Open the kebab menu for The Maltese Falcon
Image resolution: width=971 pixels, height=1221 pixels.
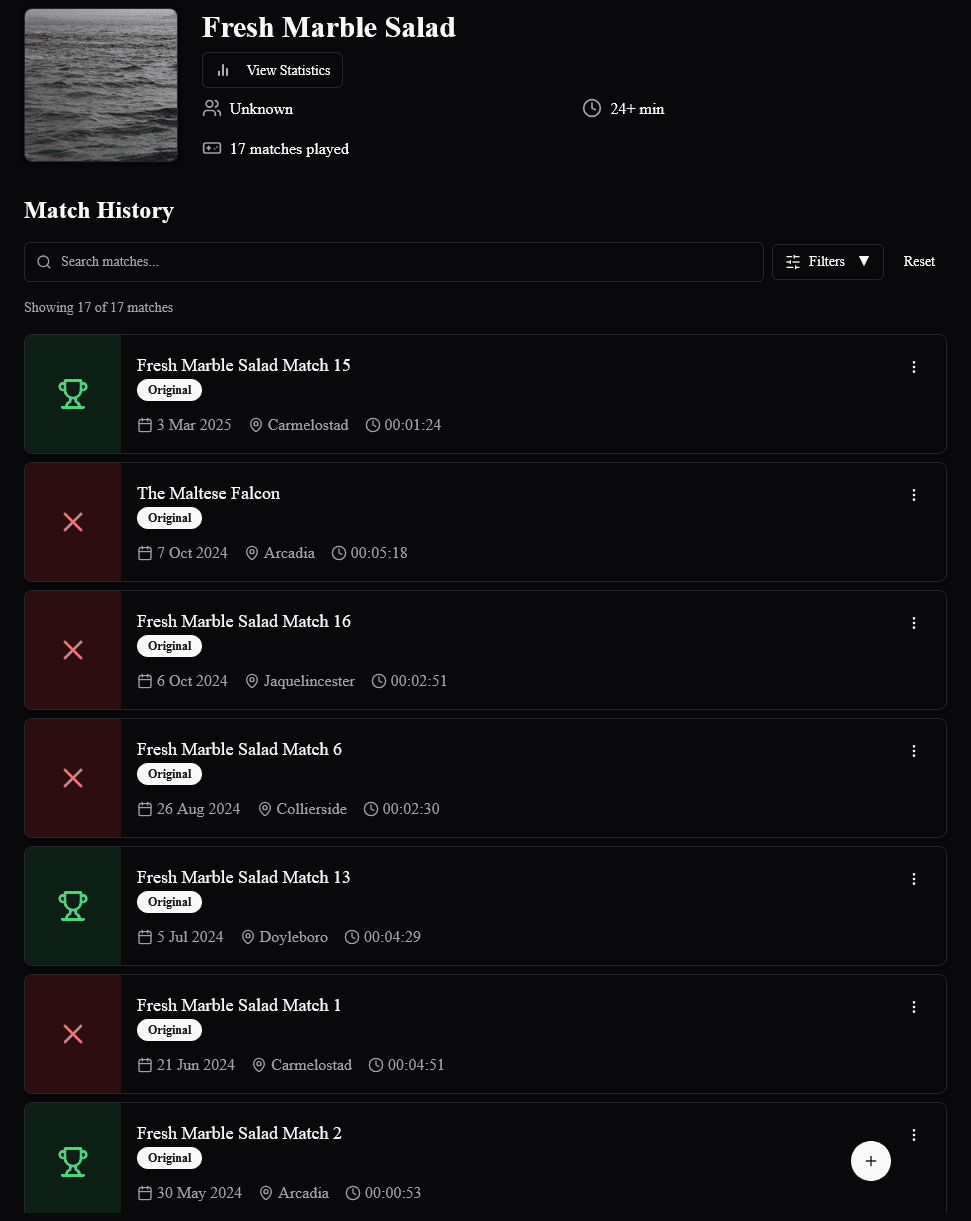(x=913, y=495)
